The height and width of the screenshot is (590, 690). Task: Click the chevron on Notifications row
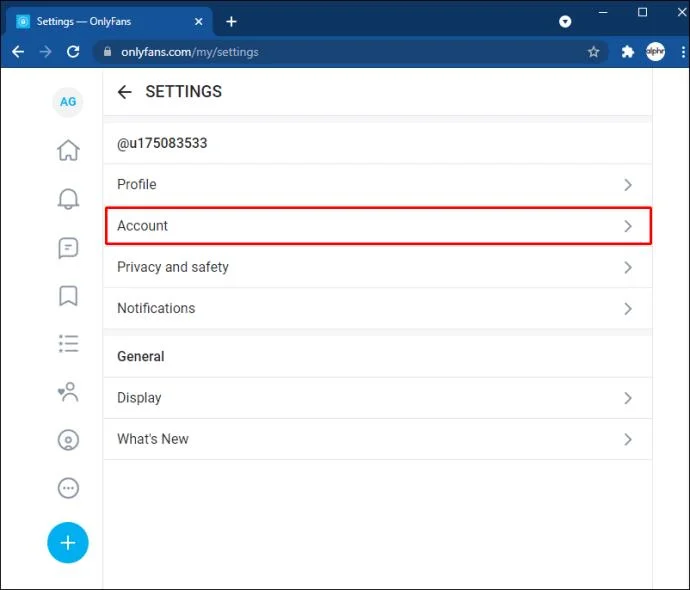[x=628, y=309]
